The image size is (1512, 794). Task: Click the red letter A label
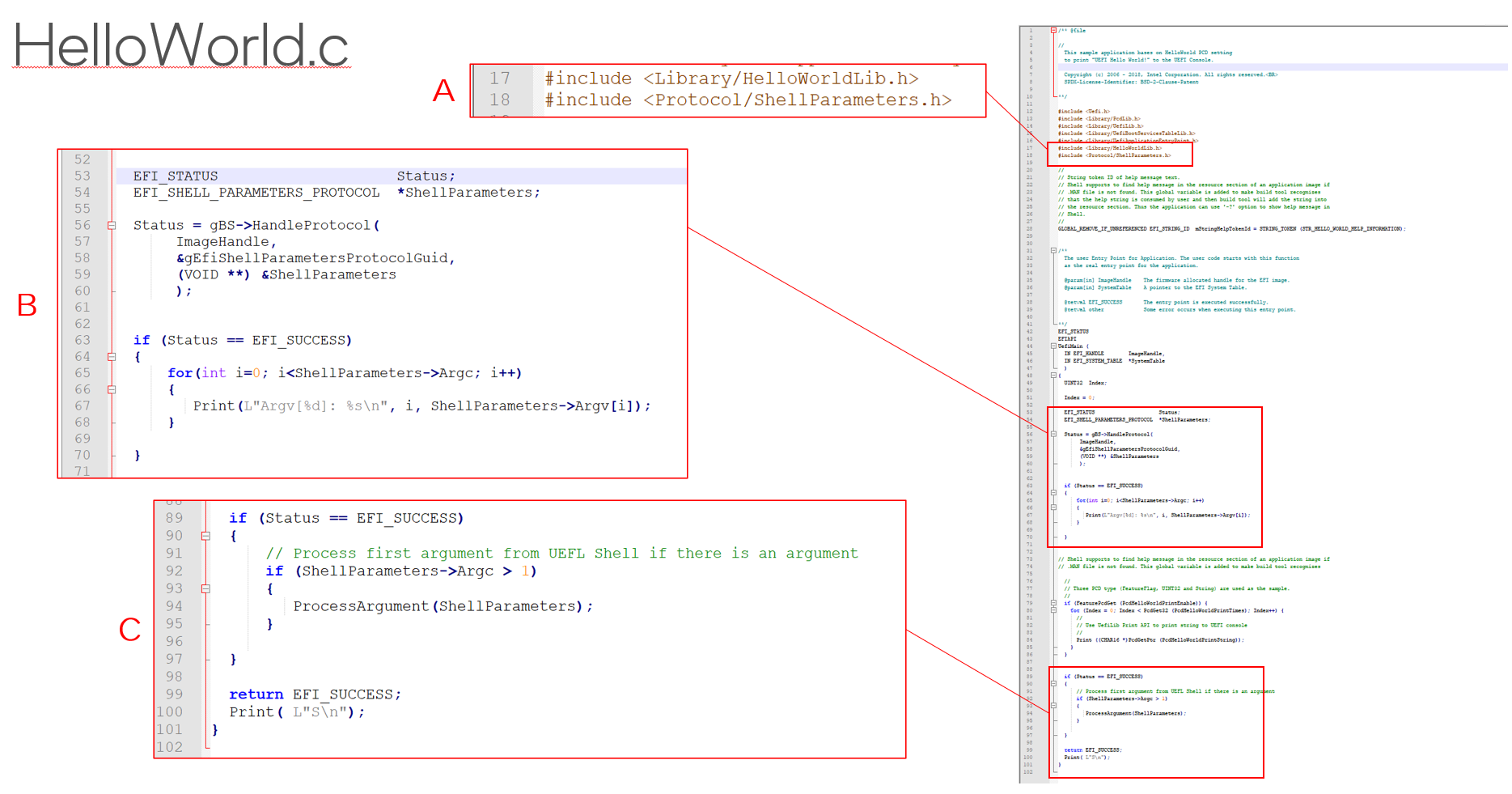point(443,91)
